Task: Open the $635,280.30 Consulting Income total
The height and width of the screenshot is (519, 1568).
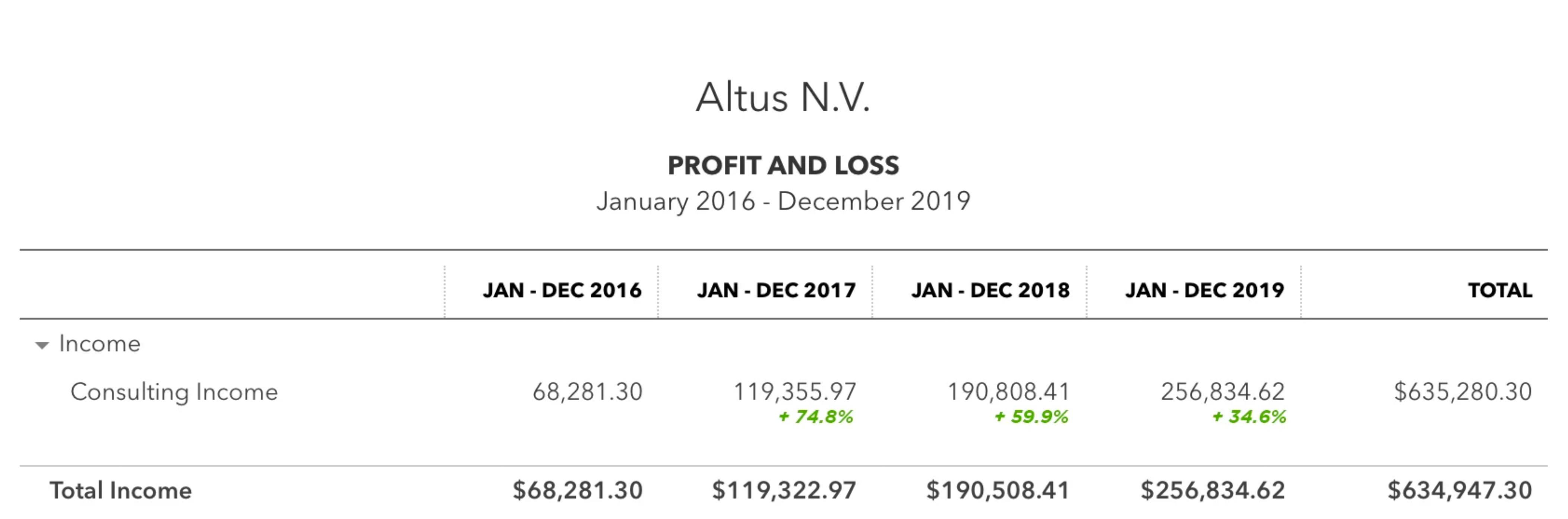Action: click(x=1463, y=392)
